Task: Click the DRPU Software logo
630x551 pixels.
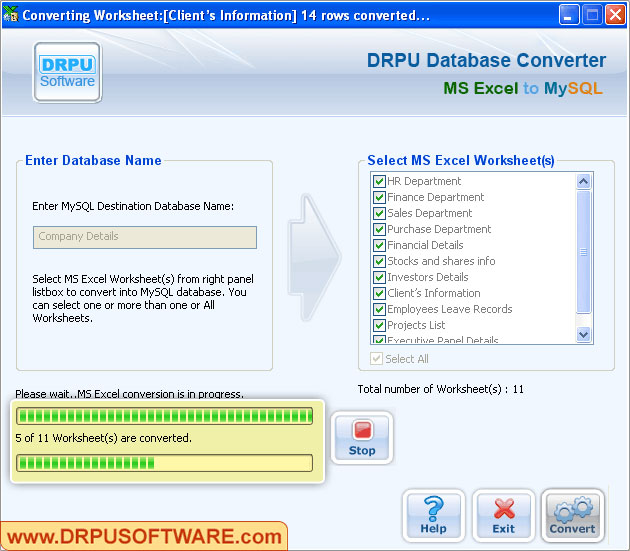Action: [x=68, y=72]
